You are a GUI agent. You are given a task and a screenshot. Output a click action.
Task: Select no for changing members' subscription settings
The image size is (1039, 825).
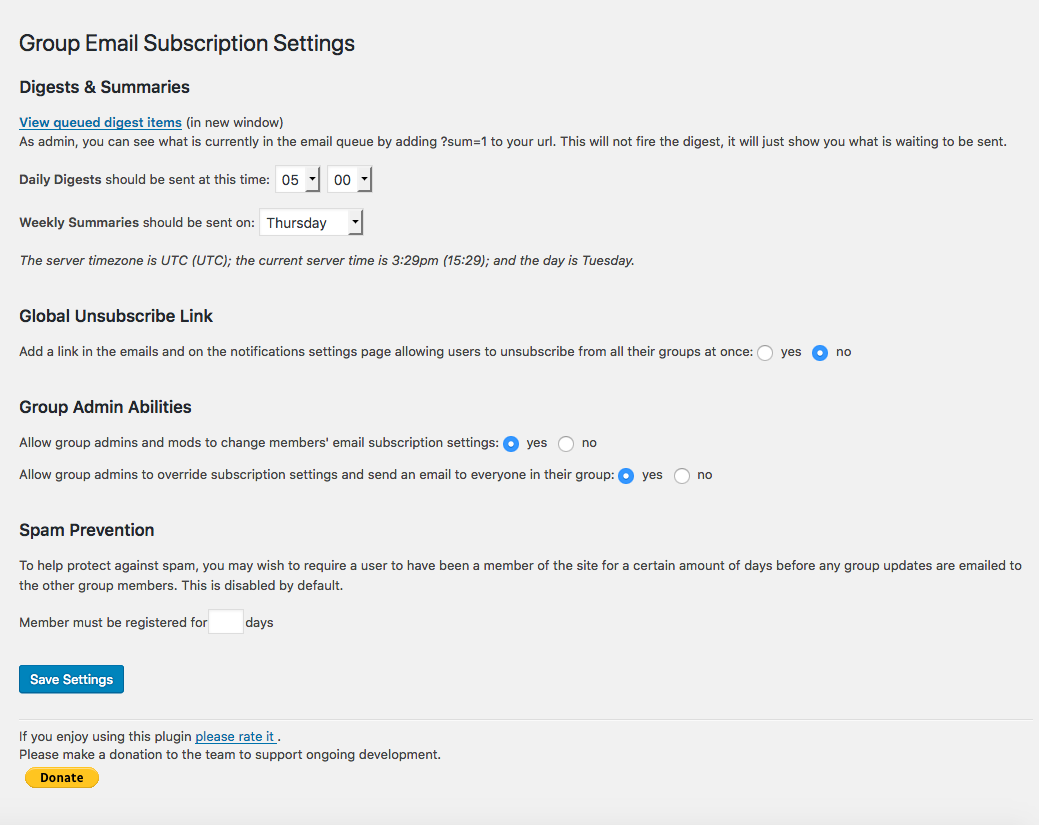[566, 443]
